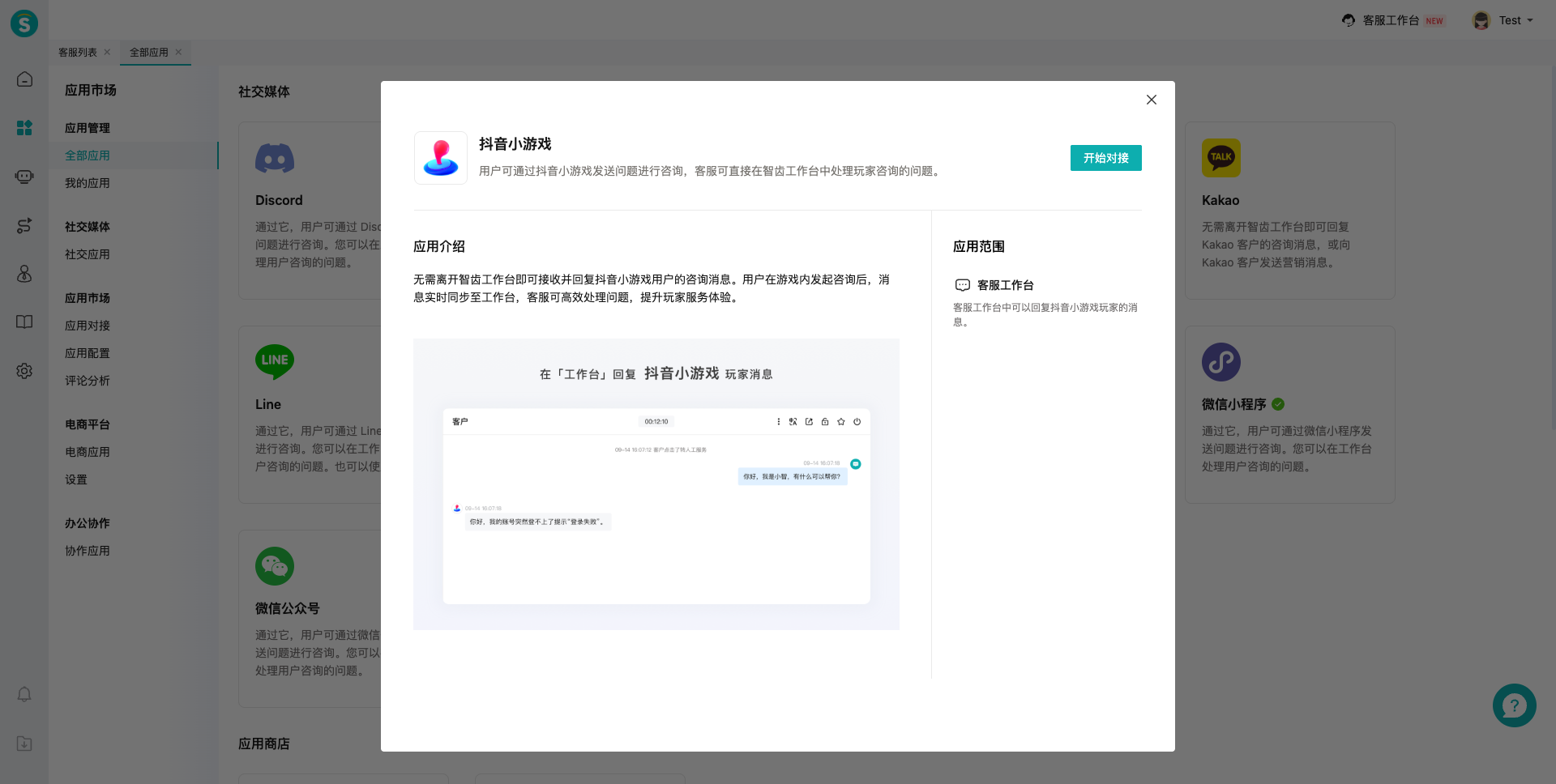1556x784 pixels.
Task: Switch to the 全部应用 tab
Action: click(149, 52)
